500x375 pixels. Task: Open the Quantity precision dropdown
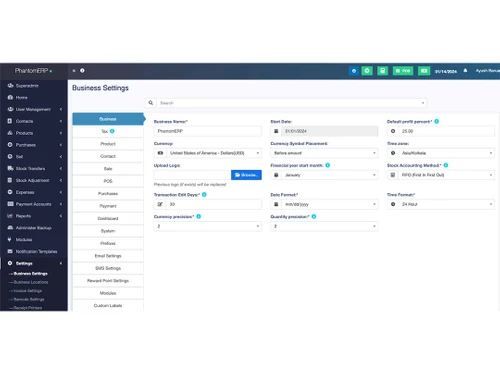[324, 226]
